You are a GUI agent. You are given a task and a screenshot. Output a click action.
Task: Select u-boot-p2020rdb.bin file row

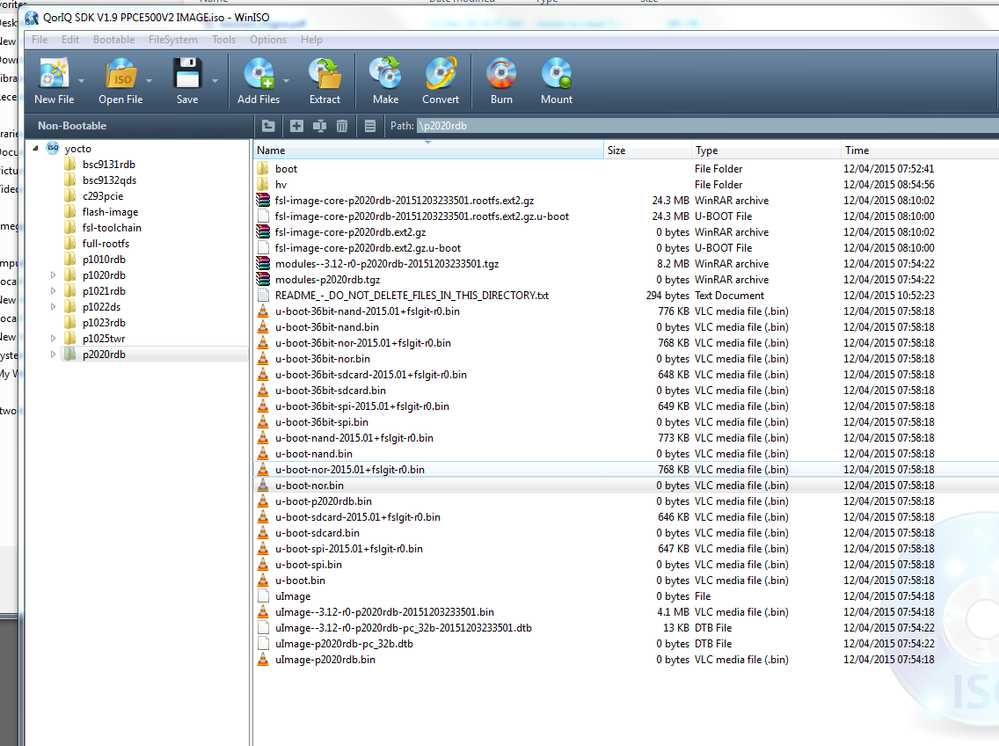click(x=626, y=501)
